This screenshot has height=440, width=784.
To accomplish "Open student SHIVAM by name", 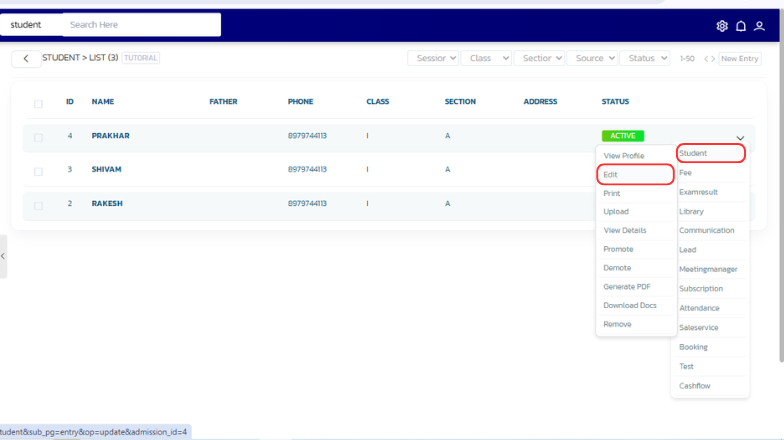I will (x=106, y=169).
